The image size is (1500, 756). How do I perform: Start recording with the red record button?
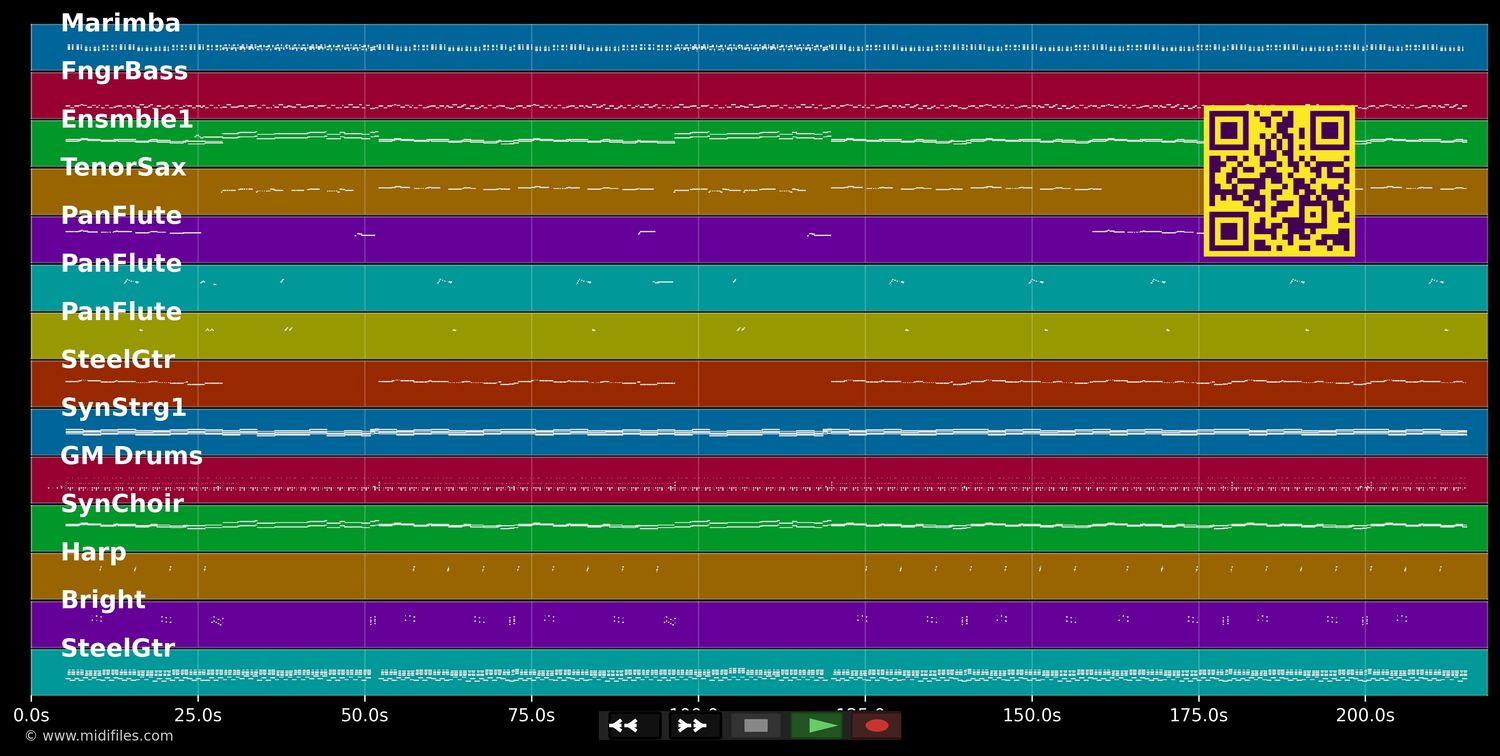pyautogui.click(x=876, y=726)
